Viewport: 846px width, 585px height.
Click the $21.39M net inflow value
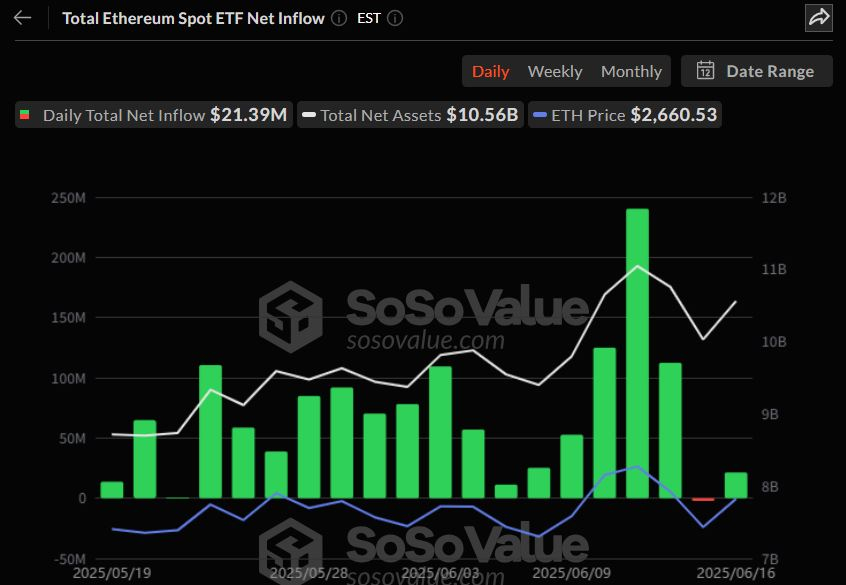click(x=249, y=115)
